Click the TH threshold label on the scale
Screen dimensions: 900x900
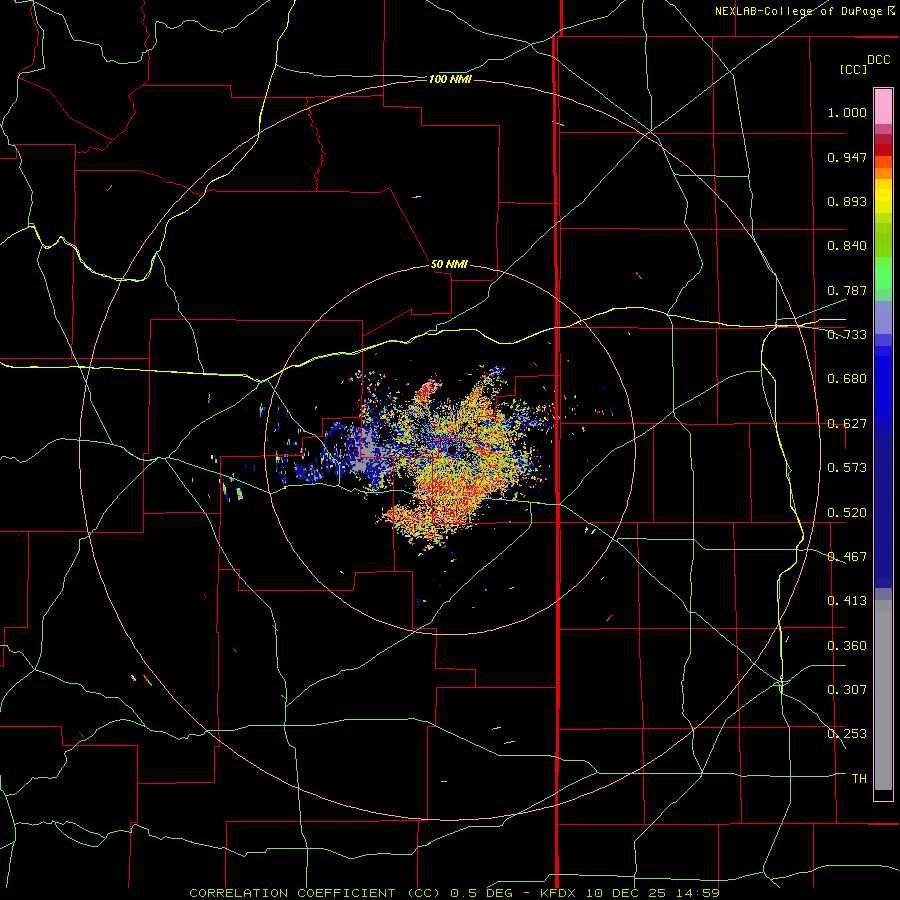(859, 779)
